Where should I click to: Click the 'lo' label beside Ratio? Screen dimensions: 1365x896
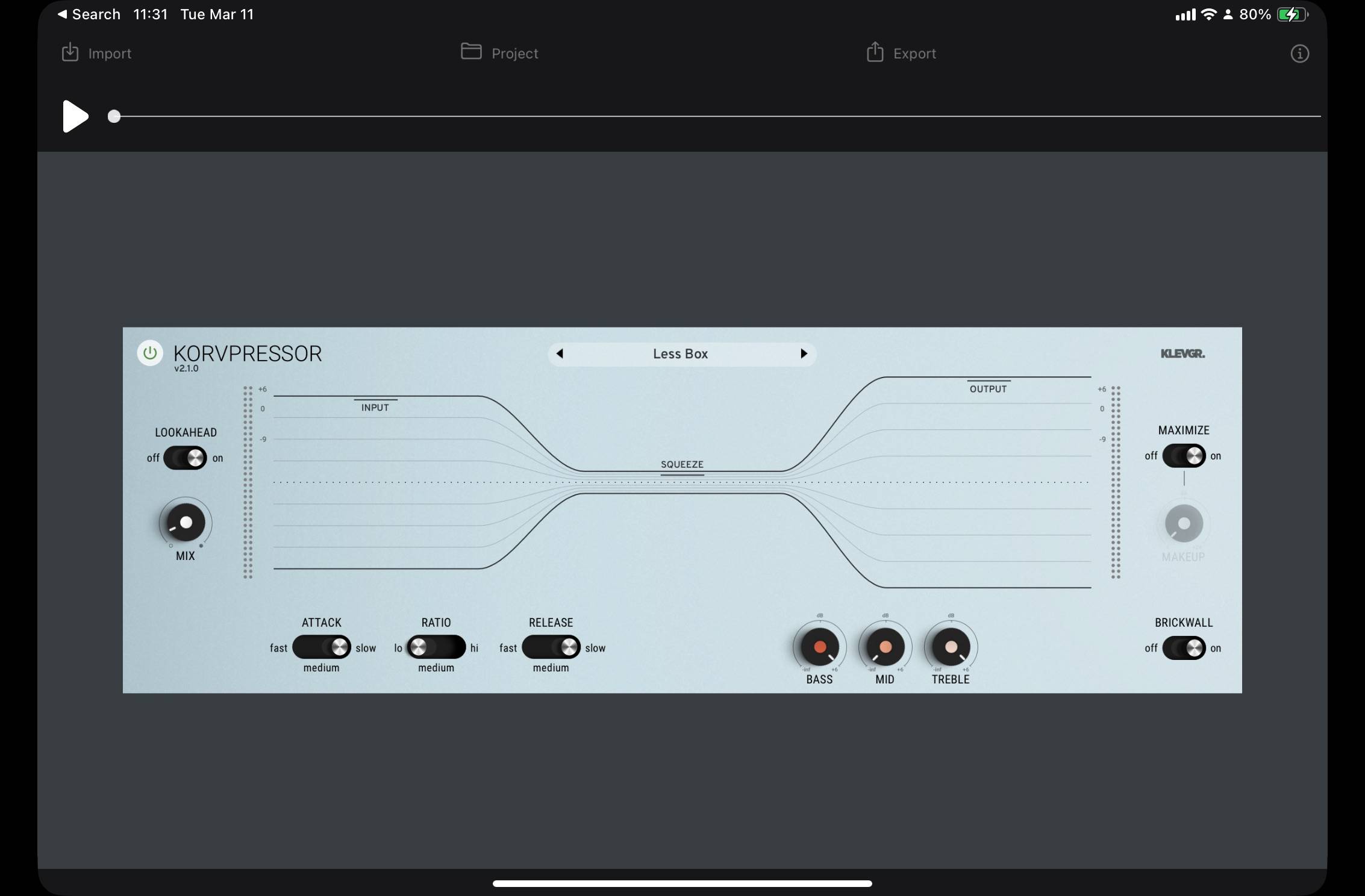pyautogui.click(x=398, y=648)
